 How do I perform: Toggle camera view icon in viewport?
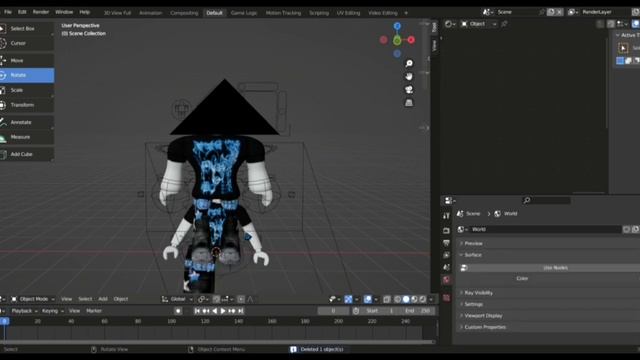coord(409,89)
